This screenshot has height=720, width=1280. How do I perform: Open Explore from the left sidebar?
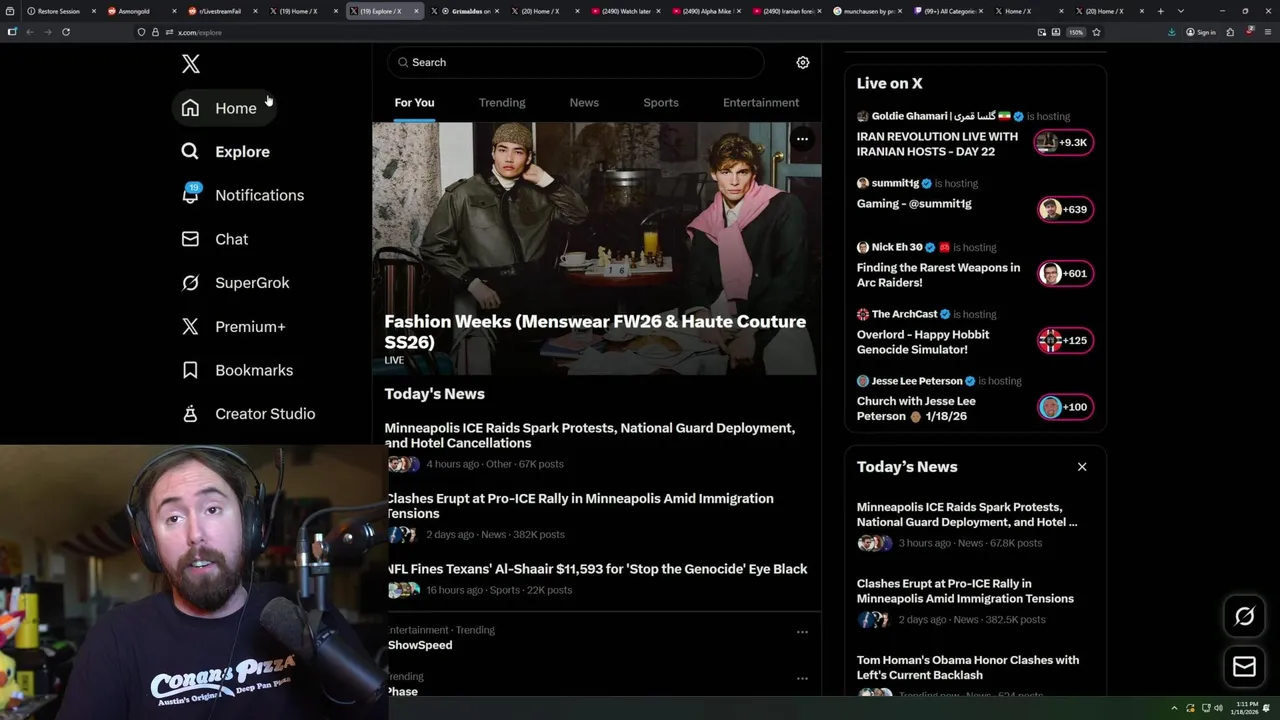[x=225, y=152]
